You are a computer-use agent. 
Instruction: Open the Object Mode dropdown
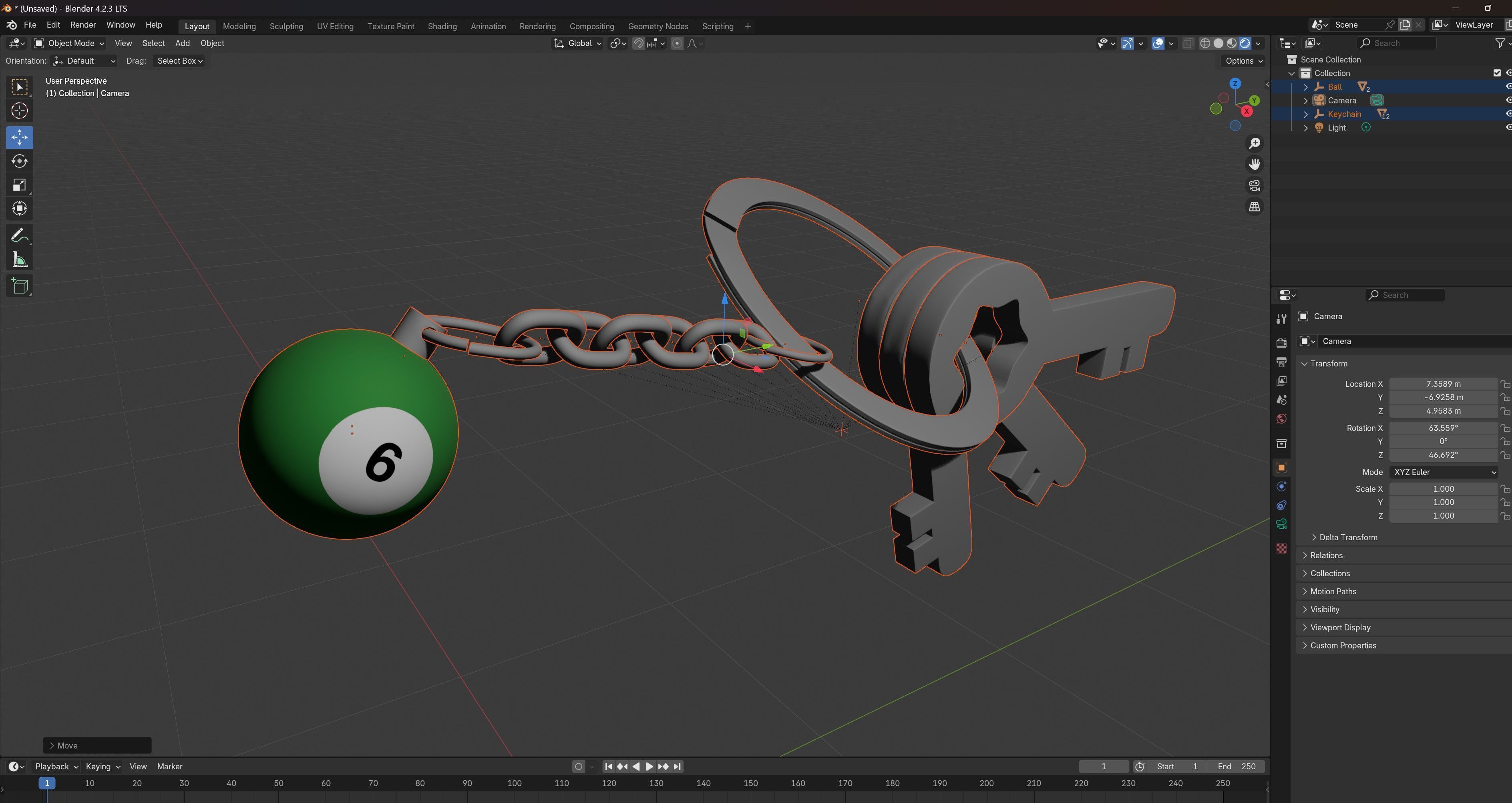pos(69,43)
